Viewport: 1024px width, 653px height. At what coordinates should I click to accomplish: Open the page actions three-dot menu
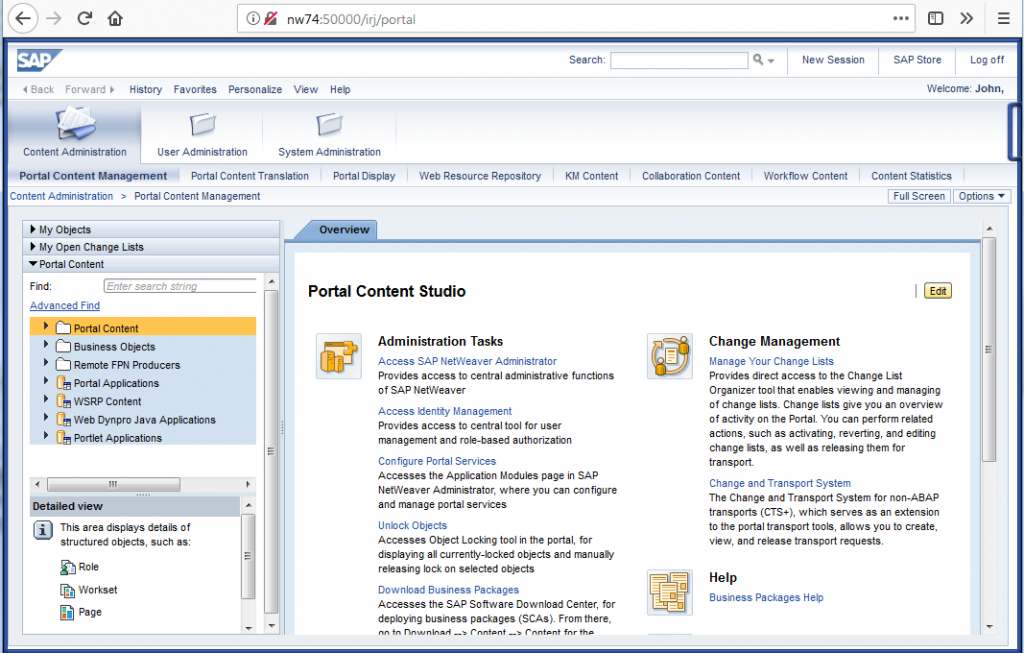[901, 18]
